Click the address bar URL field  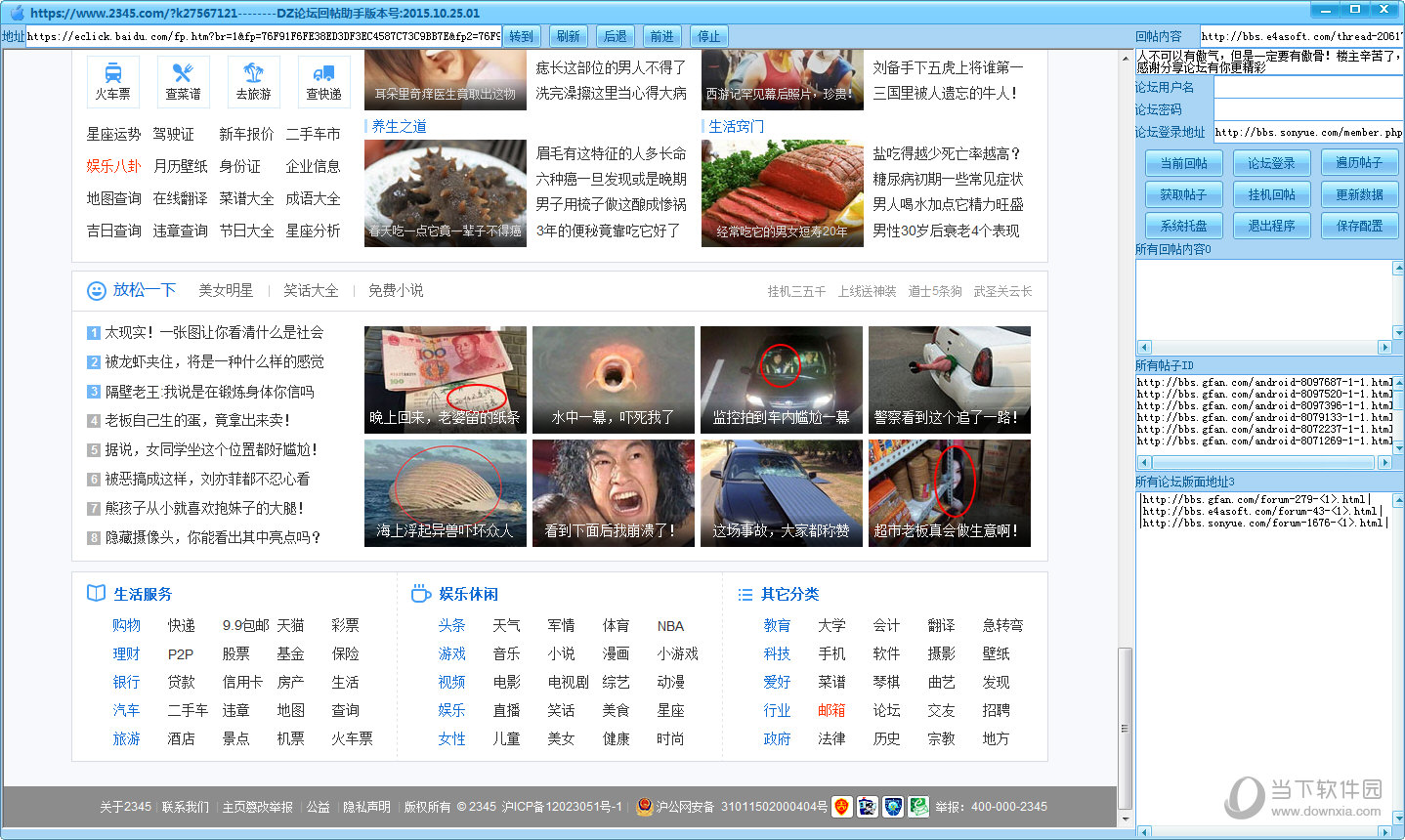[264, 36]
